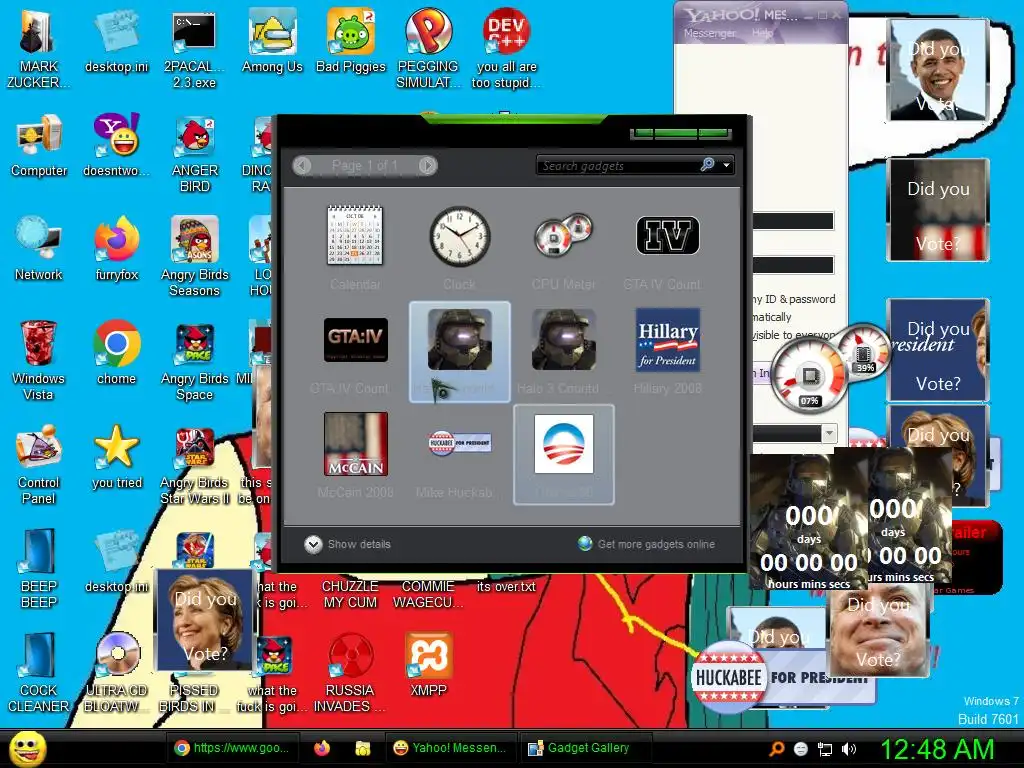
Task: Click the smiley Start button
Action: tap(27, 748)
